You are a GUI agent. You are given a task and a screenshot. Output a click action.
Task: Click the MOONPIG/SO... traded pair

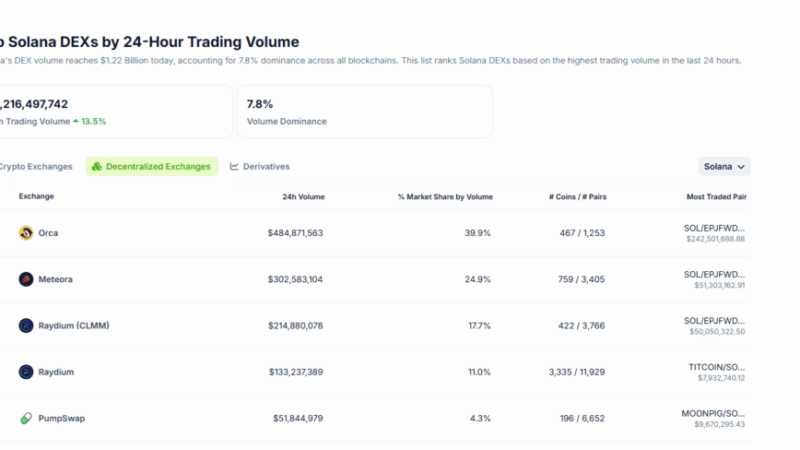coord(713,413)
